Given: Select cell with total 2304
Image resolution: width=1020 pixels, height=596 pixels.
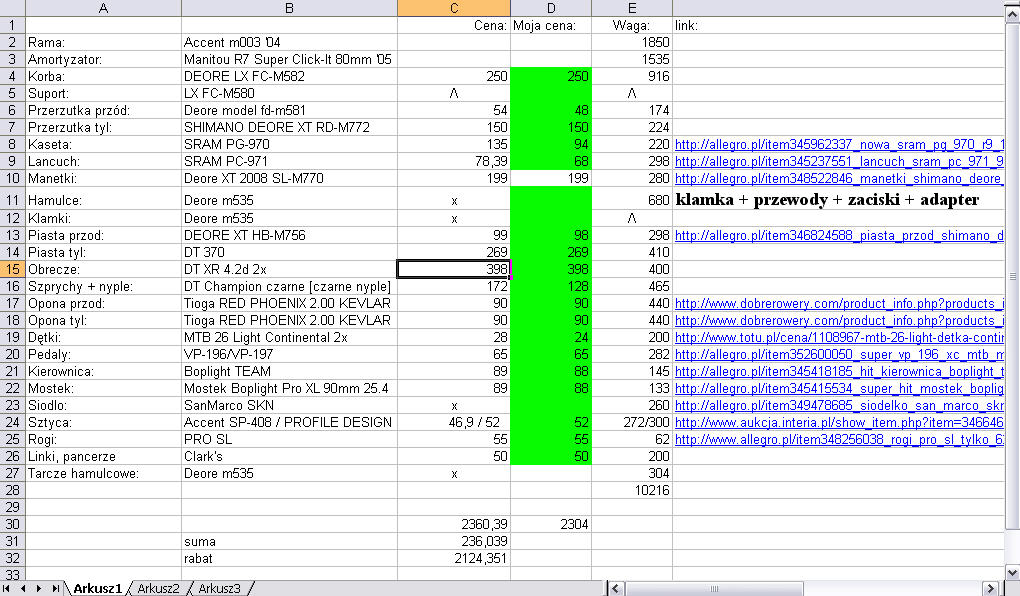Looking at the screenshot, I should point(551,524).
